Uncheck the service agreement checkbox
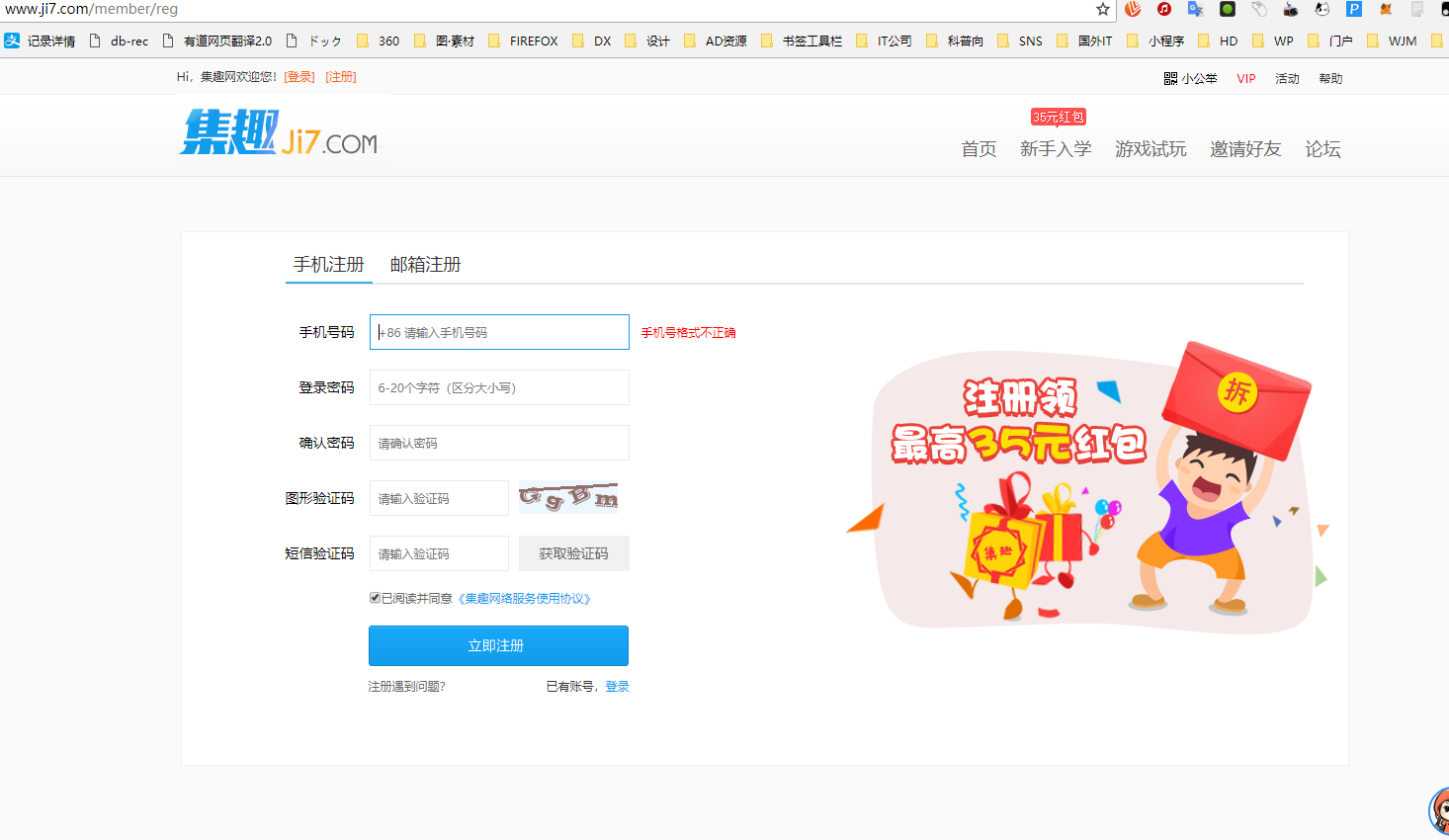 (375, 598)
